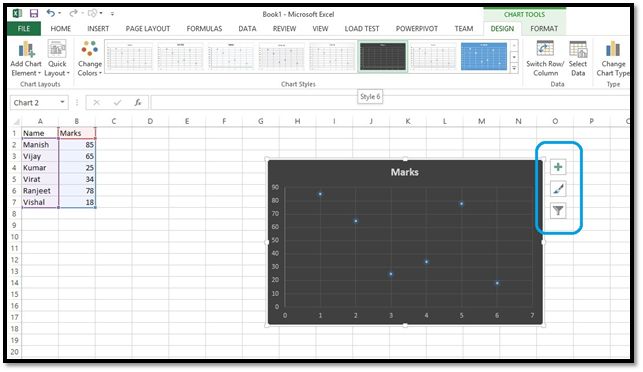Image resolution: width=643 pixels, height=372 pixels.
Task: Click the Redo icon
Action: (73, 14)
